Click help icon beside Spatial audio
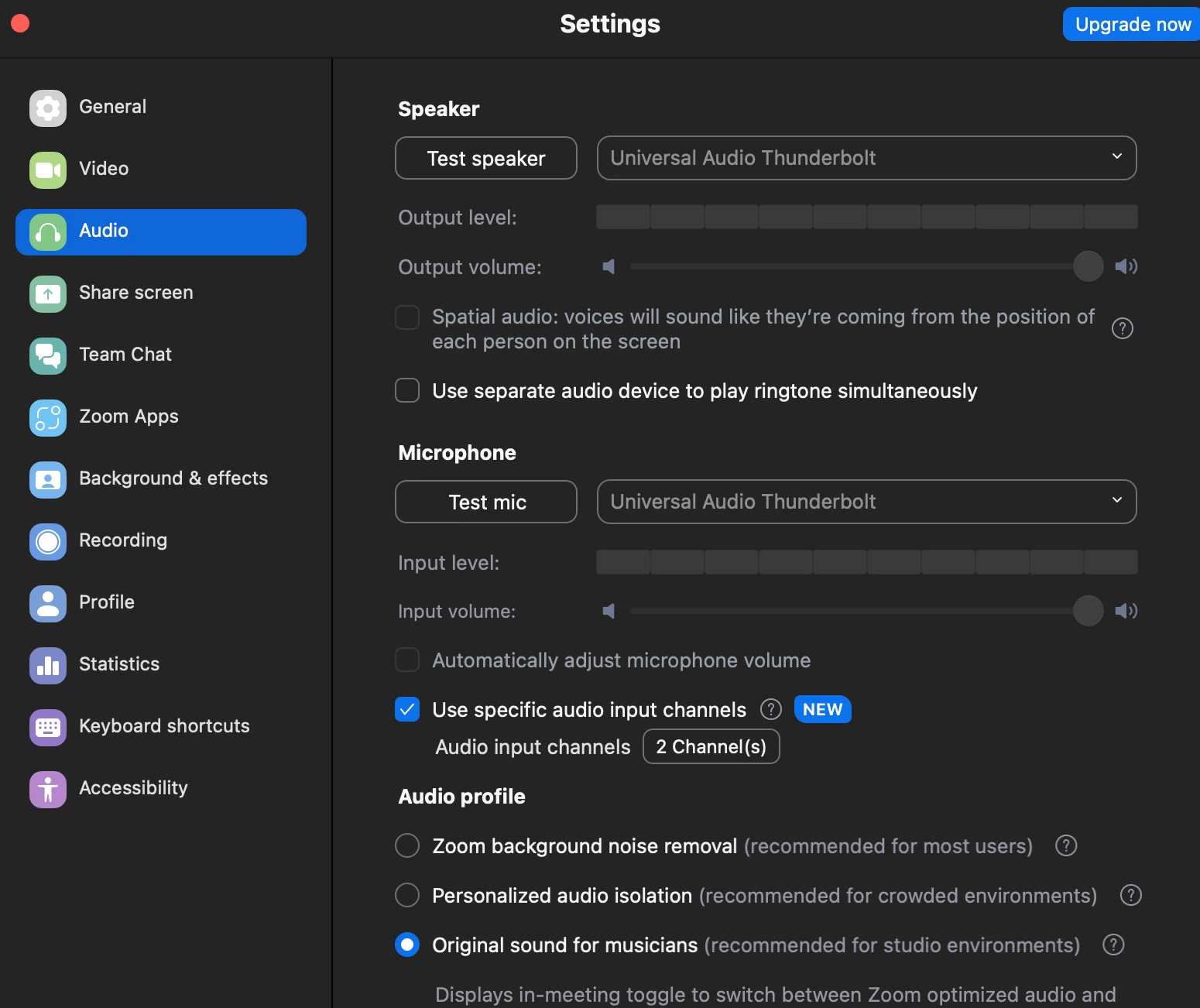The width and height of the screenshot is (1200, 1008). click(x=1122, y=328)
